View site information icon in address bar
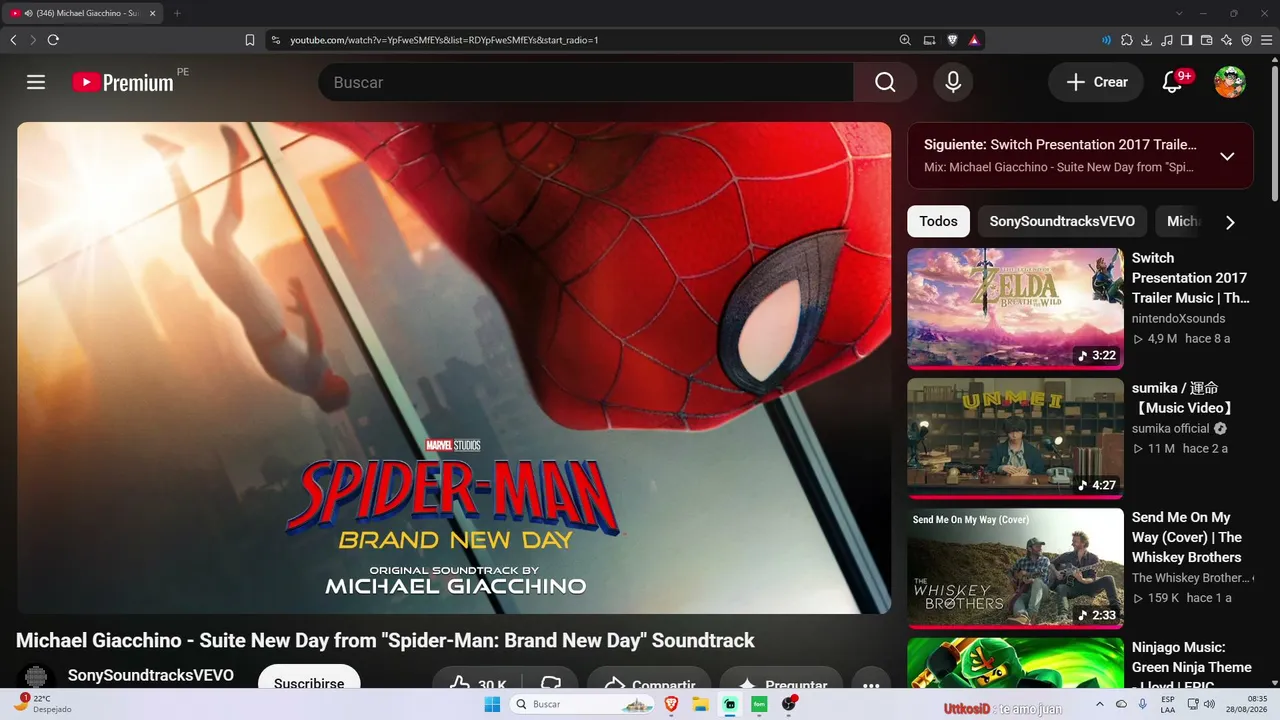 click(276, 40)
